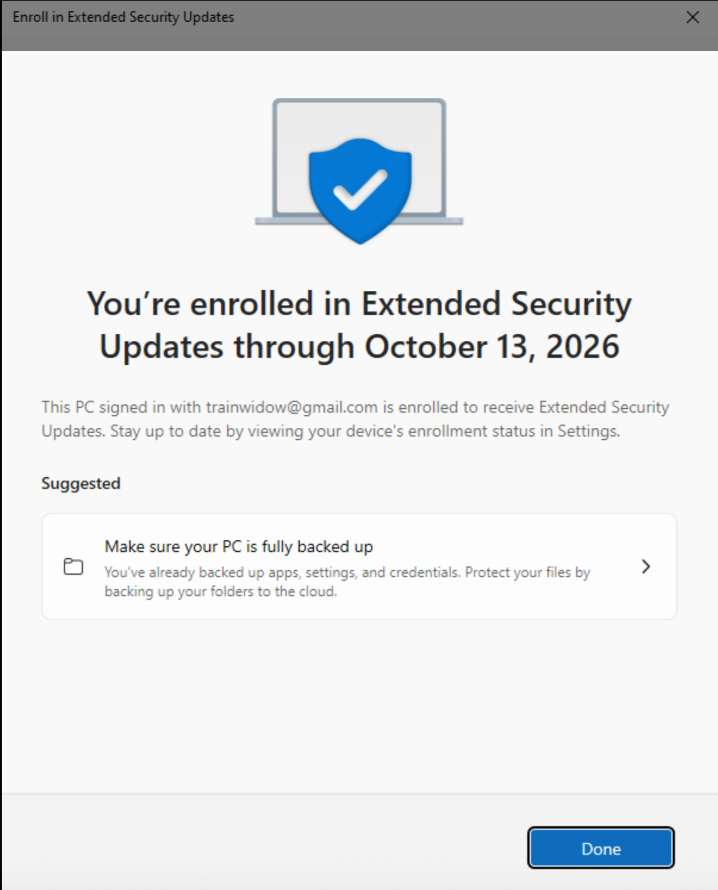The image size is (718, 890).
Task: Close the Extended Security Updates dialog
Action: click(692, 18)
